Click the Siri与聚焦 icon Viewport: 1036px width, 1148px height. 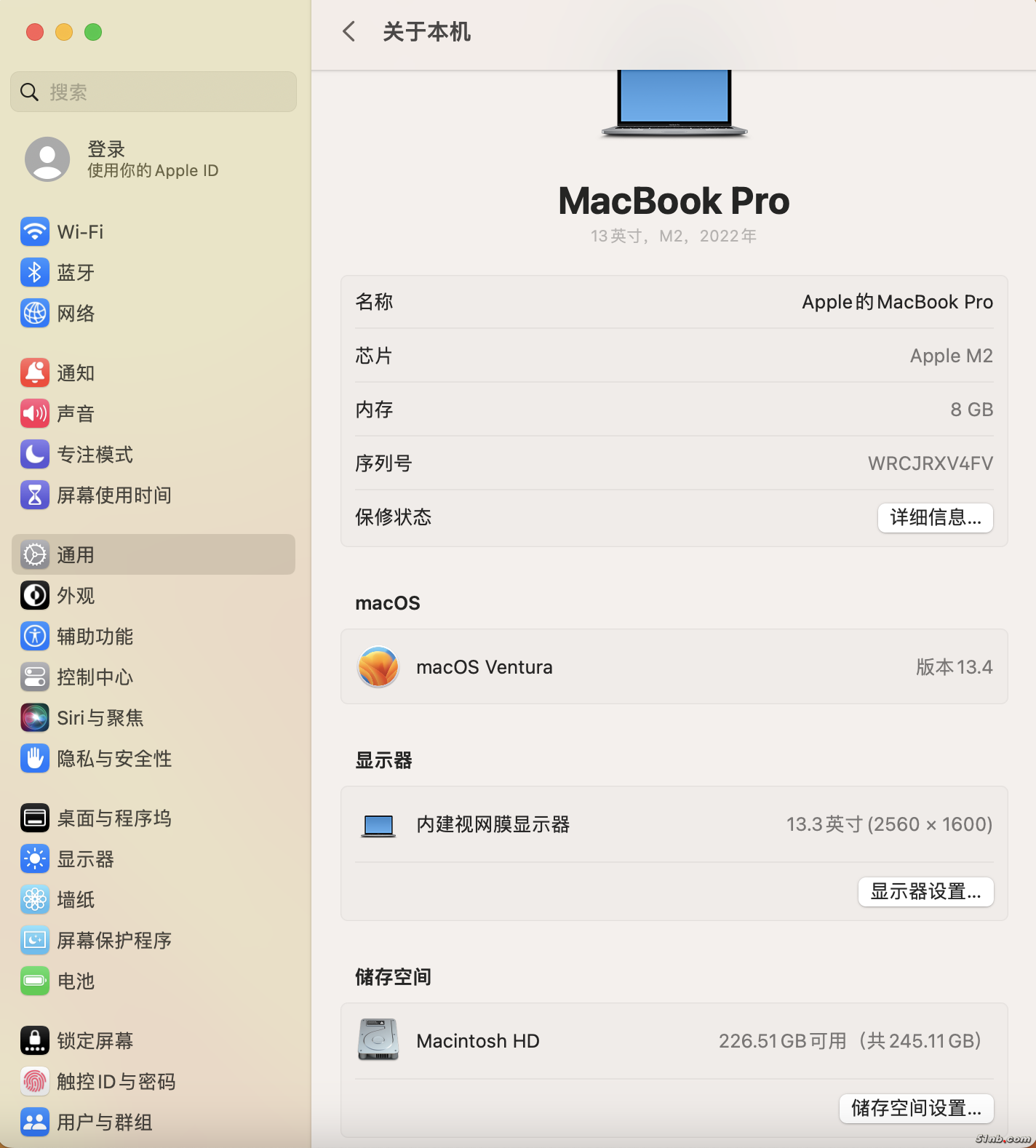click(35, 718)
